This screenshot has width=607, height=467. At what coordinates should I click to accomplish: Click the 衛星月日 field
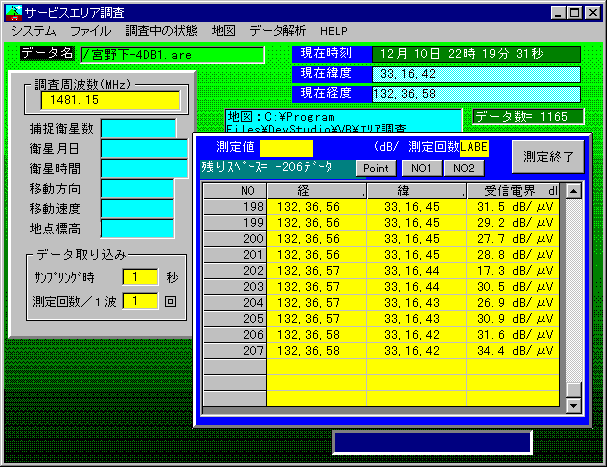(144, 148)
